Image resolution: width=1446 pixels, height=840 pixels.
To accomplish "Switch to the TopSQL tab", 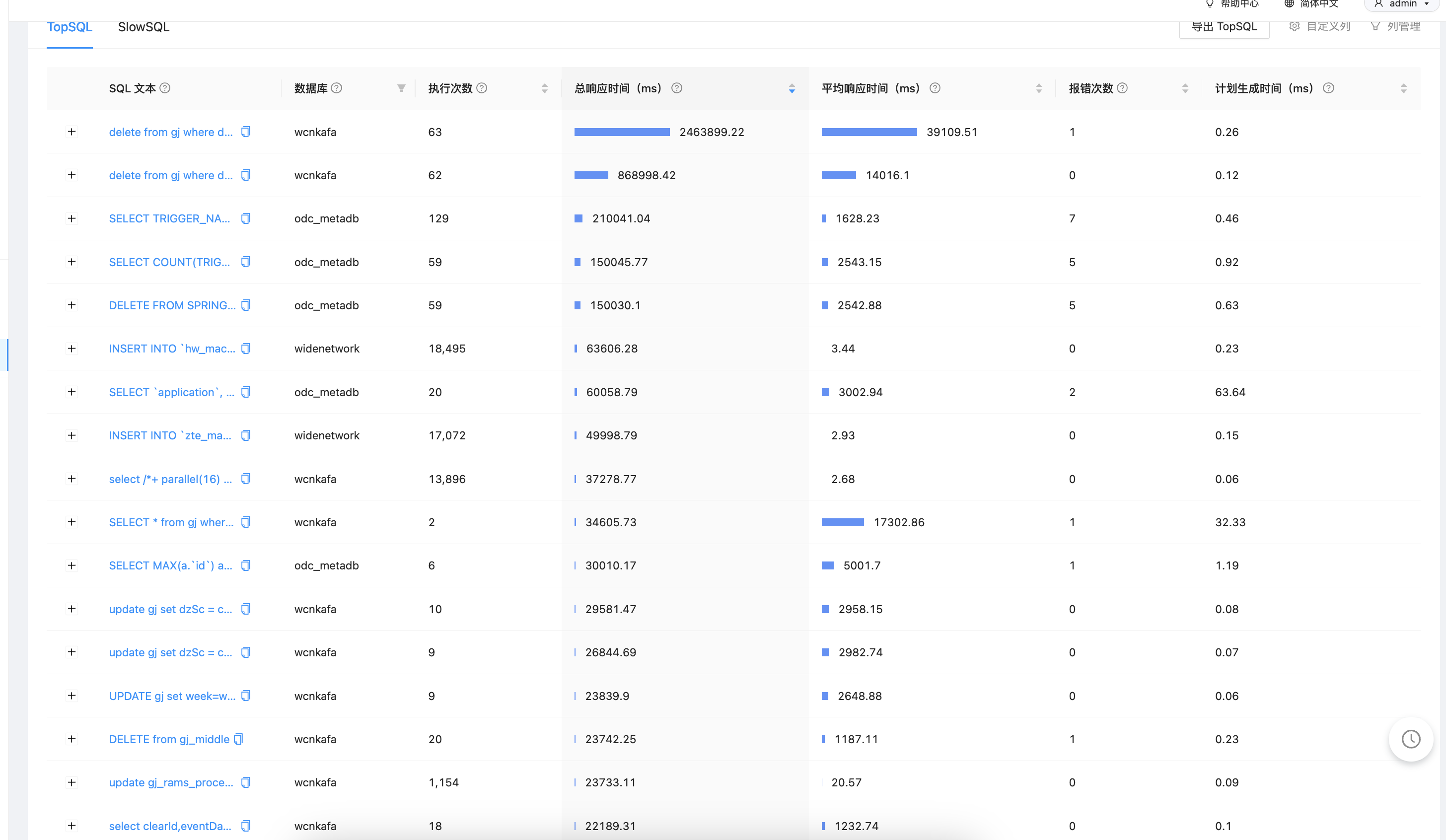I will [70, 27].
